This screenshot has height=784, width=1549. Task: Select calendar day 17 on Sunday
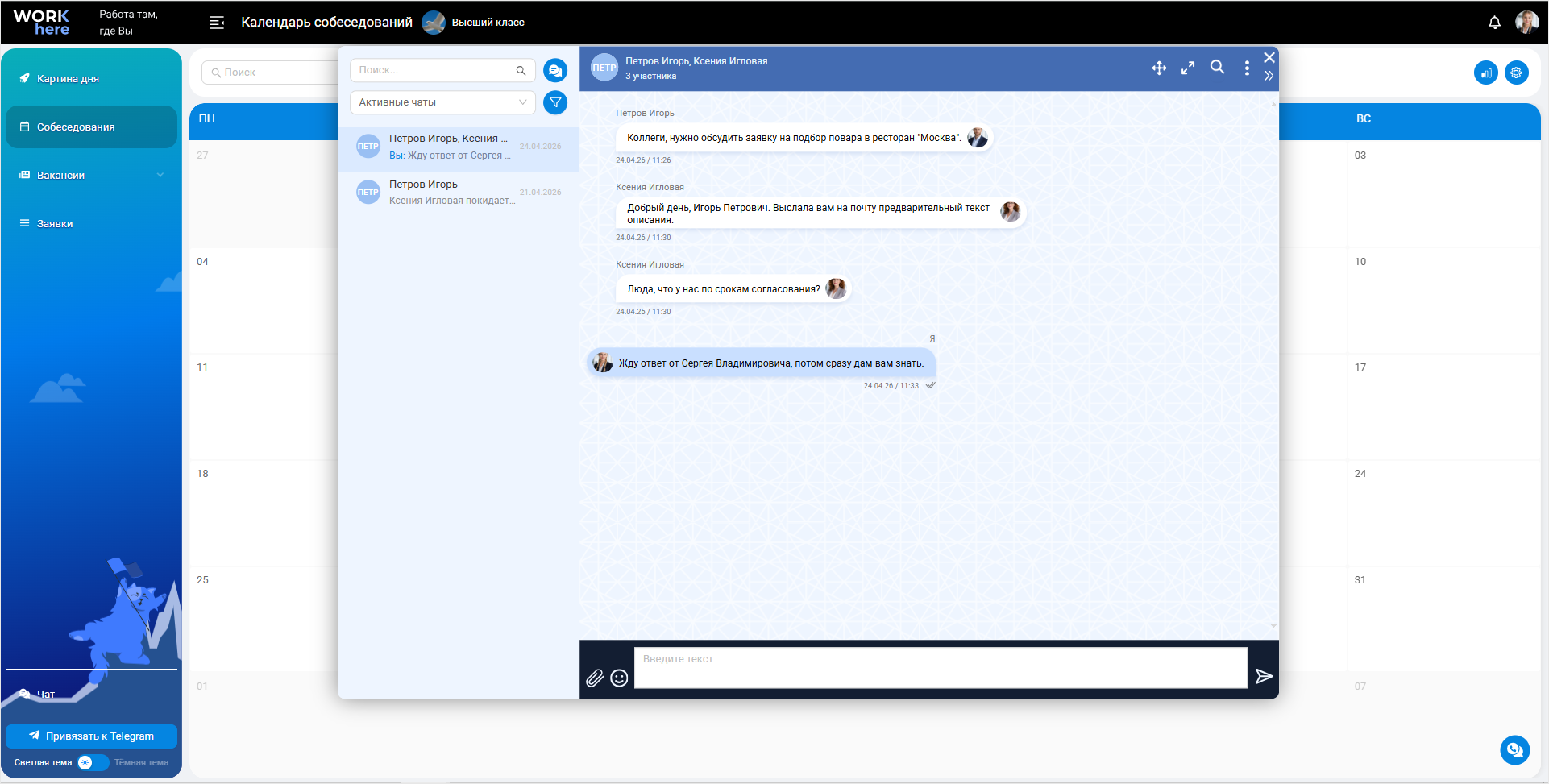pos(1360,367)
